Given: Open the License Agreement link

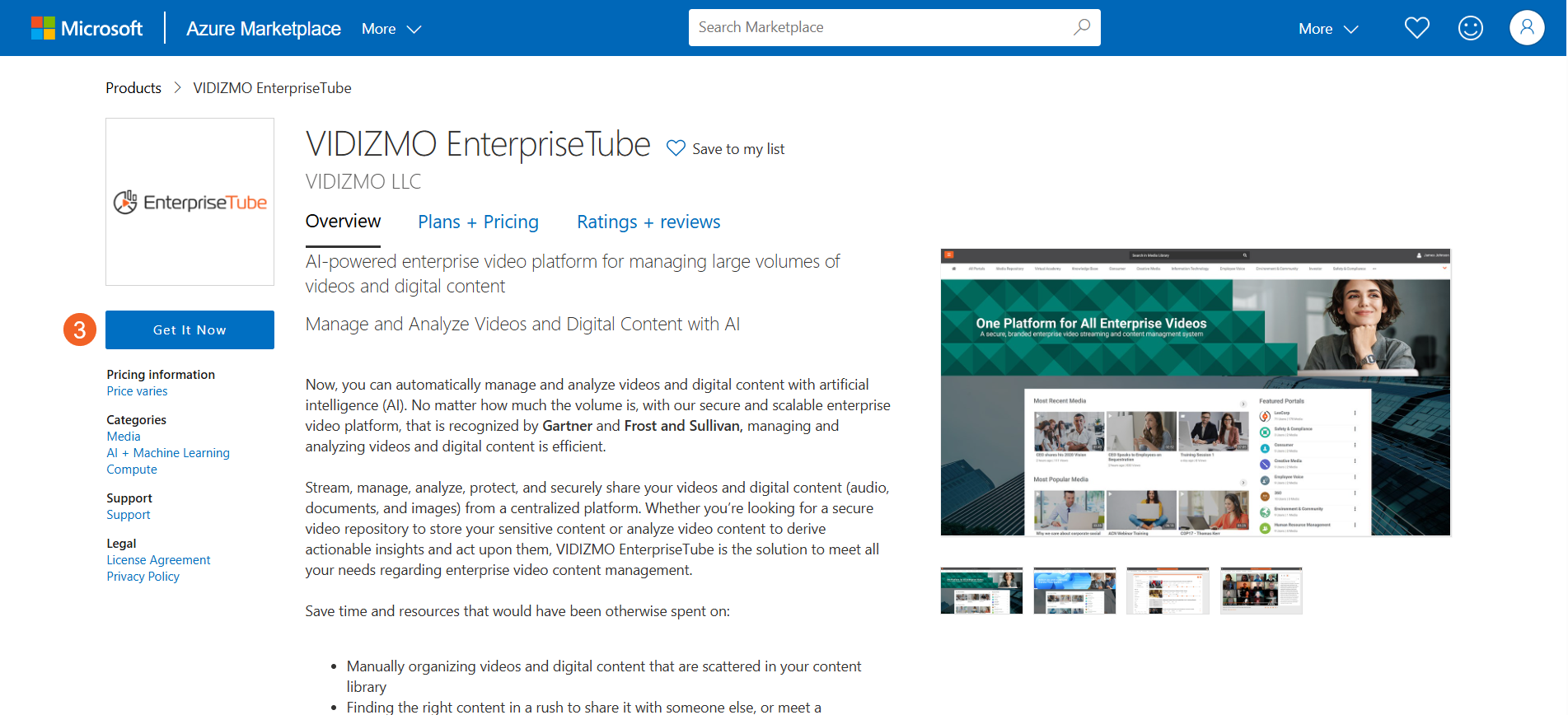Looking at the screenshot, I should coord(158,560).
